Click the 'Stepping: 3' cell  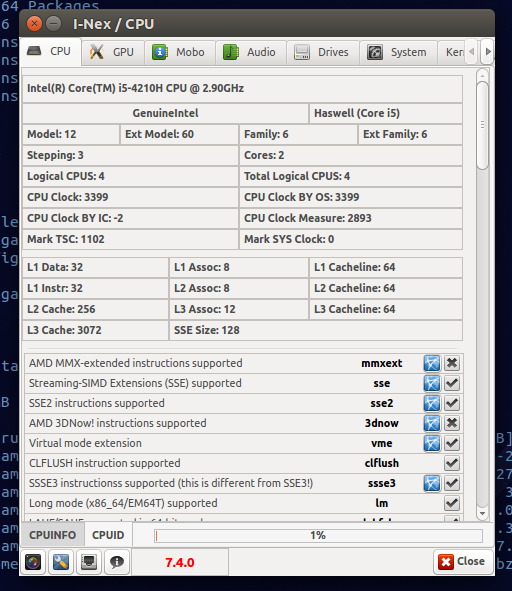tap(130, 155)
